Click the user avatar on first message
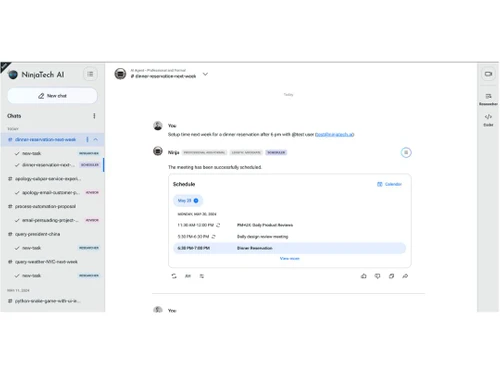This screenshot has width=500, height=375. (158, 126)
